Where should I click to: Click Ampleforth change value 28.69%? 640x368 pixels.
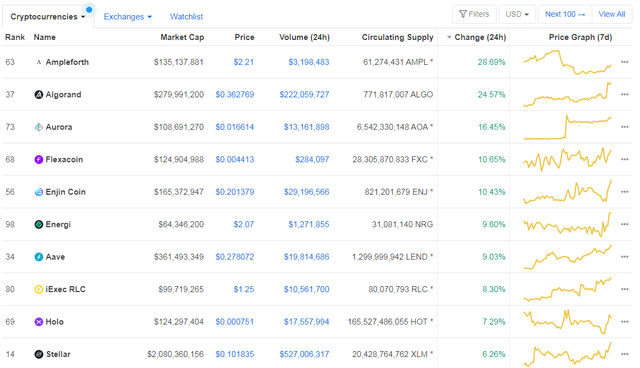tap(491, 62)
